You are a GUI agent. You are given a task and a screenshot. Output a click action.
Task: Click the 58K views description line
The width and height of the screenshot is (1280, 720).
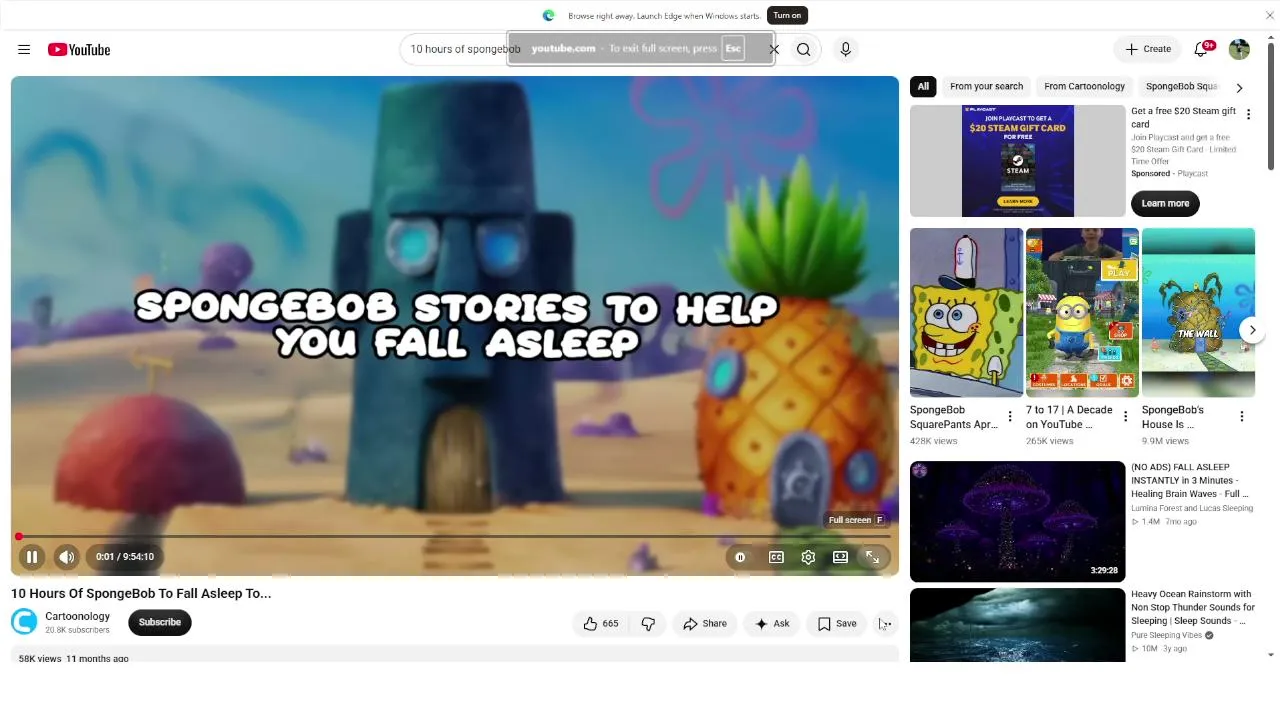tap(74, 658)
